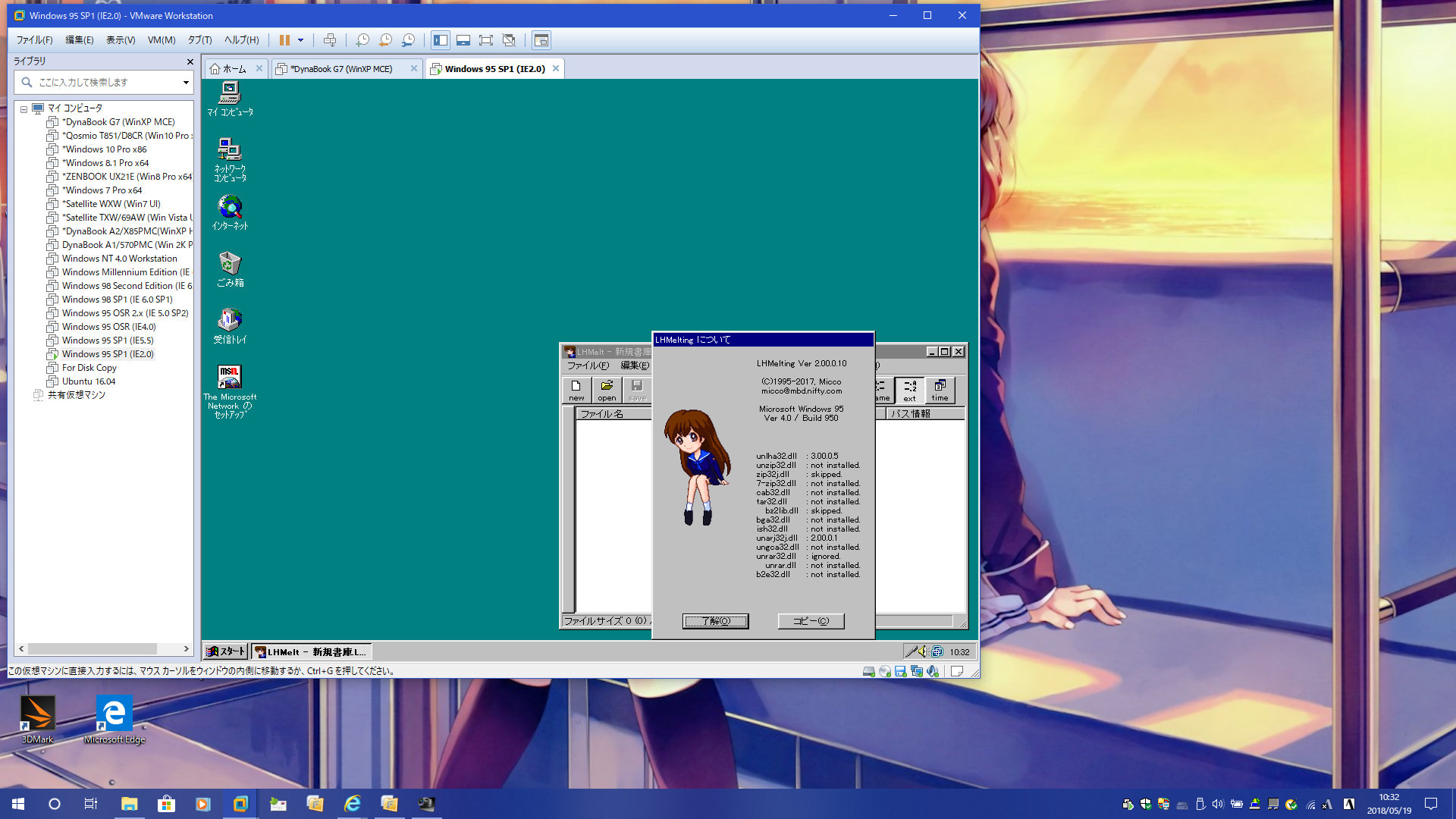Click the コピー(C) button in the dialog

click(811, 621)
